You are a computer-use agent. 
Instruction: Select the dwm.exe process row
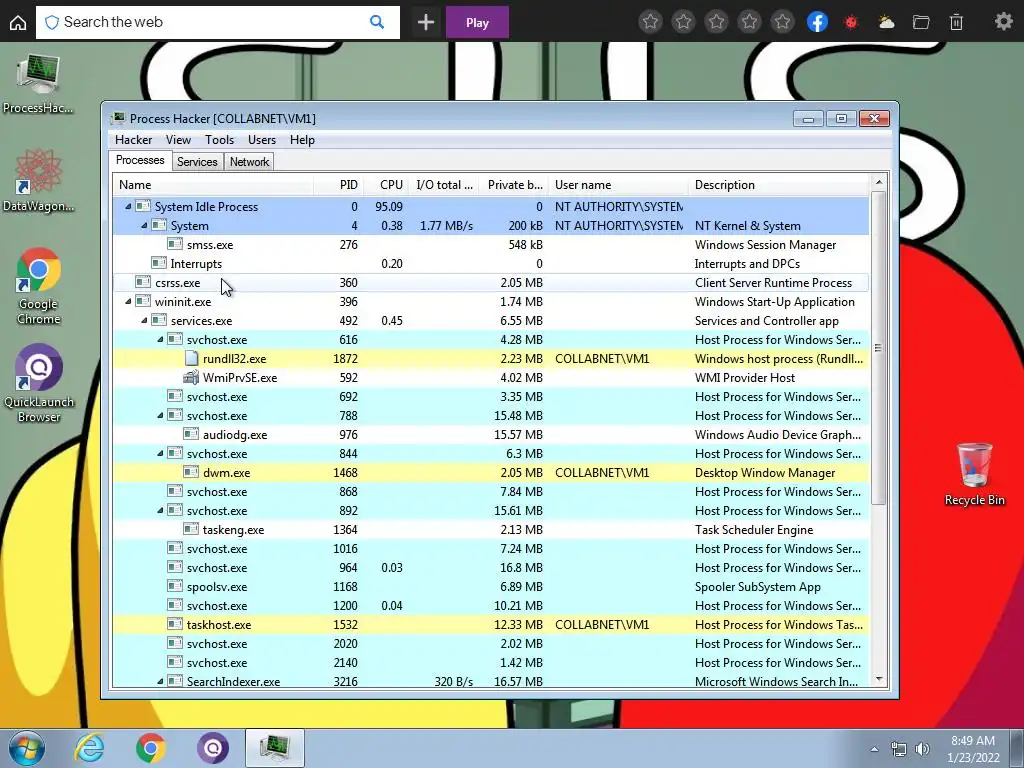[491, 473]
